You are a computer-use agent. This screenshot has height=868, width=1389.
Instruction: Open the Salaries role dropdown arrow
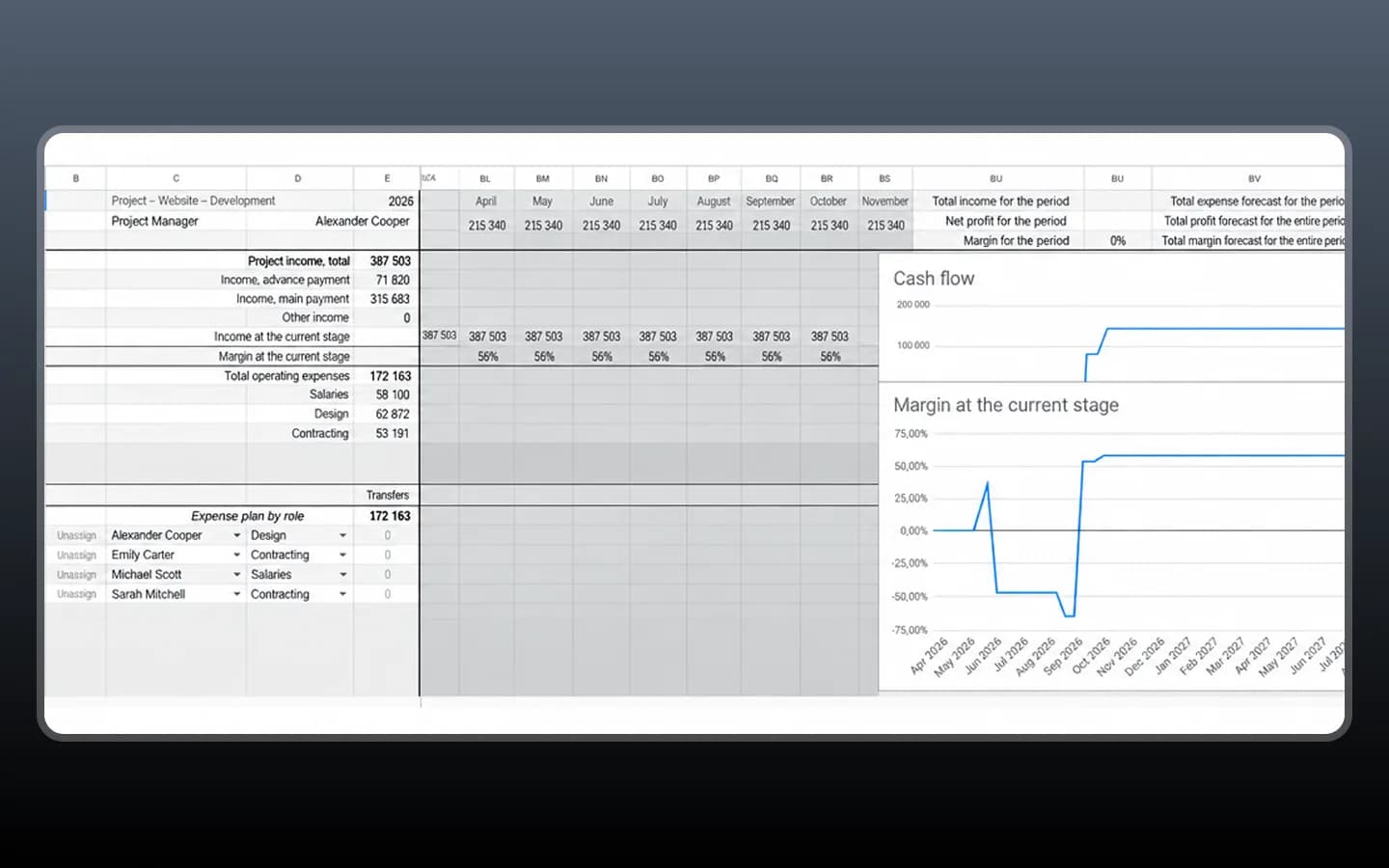click(342, 574)
